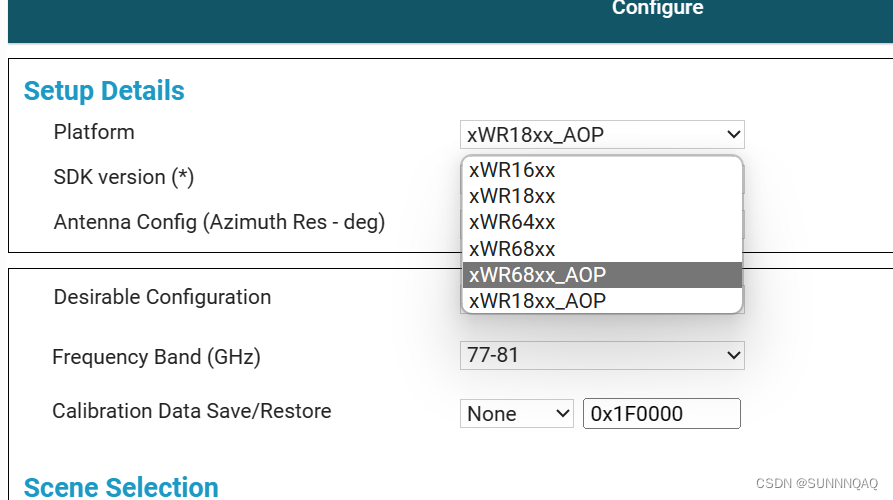Click the Platform dropdown chevron arrow
893x500 pixels.
734,135
